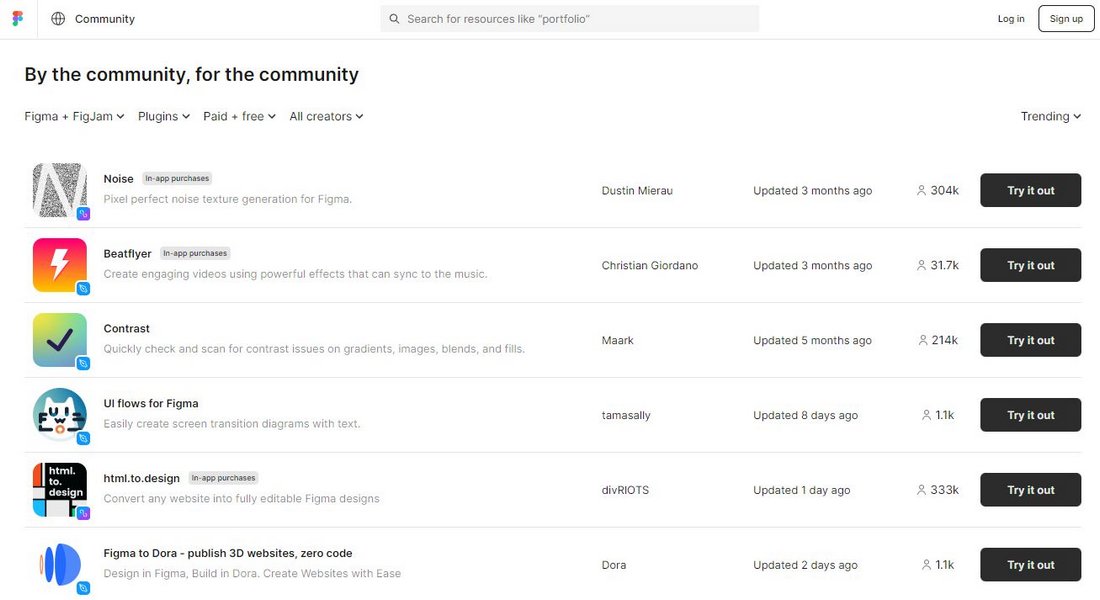Viewport: 1100px width, 600px height.
Task: Click the Noise description text
Action: point(227,199)
